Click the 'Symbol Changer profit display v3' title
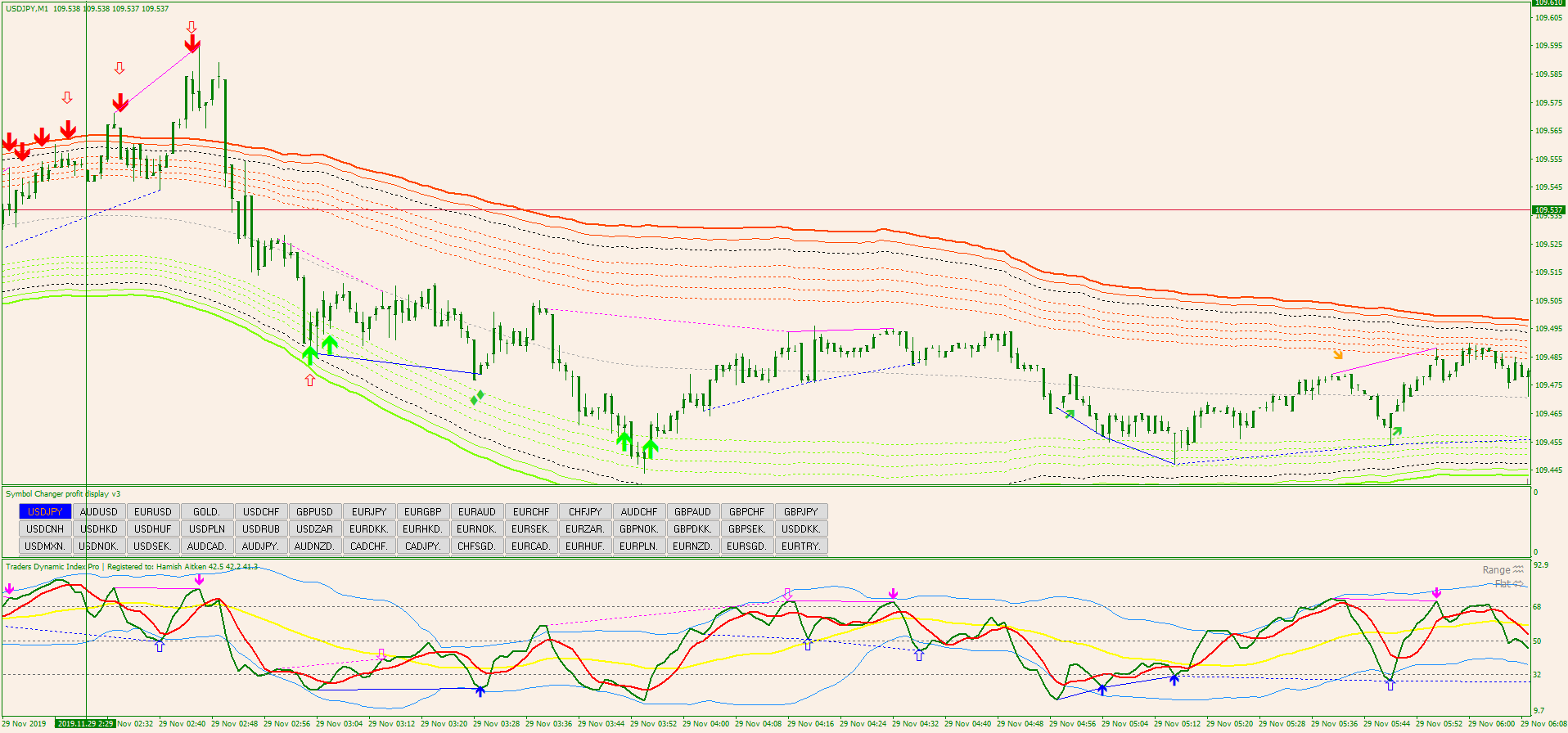Image resolution: width=1568 pixels, height=733 pixels. [63, 493]
